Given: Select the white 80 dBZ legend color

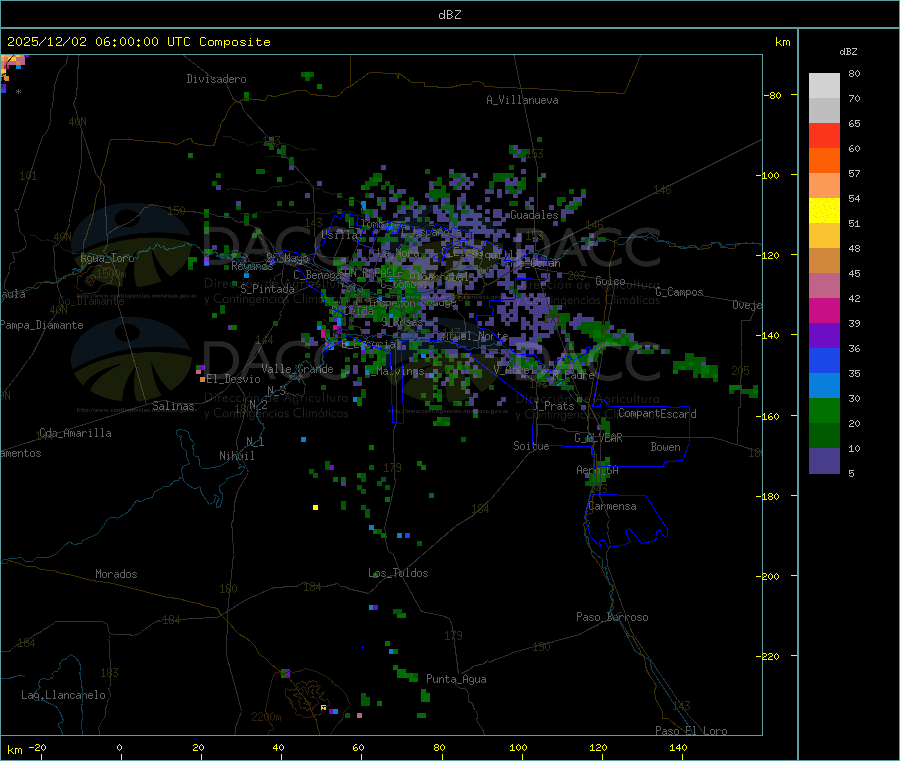Looking at the screenshot, I should [x=824, y=86].
